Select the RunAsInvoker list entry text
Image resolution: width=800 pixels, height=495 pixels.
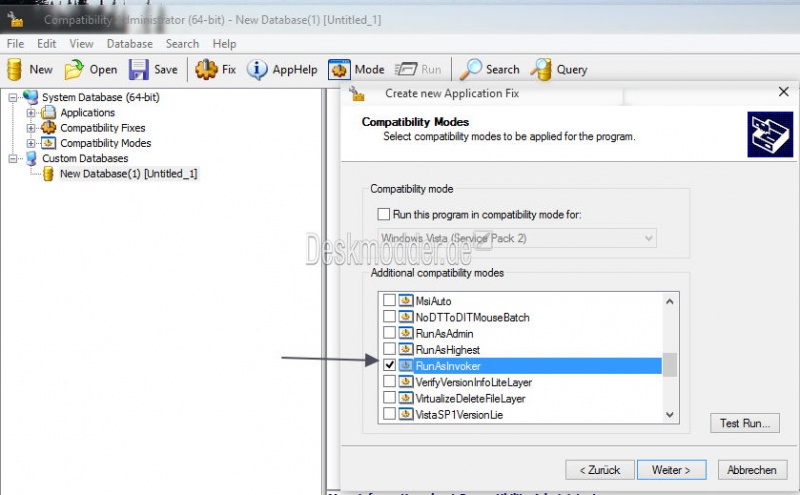[448, 366]
